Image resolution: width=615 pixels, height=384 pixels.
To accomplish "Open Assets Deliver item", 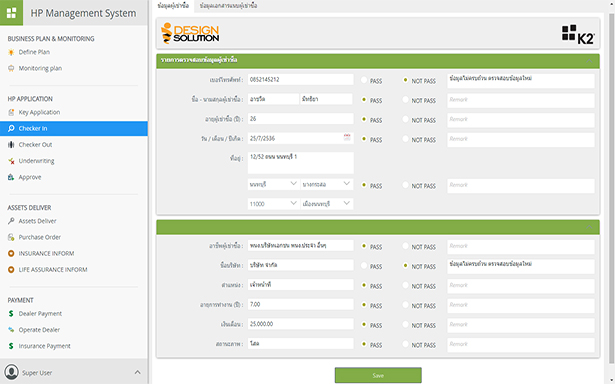I will pyautogui.click(x=37, y=221).
